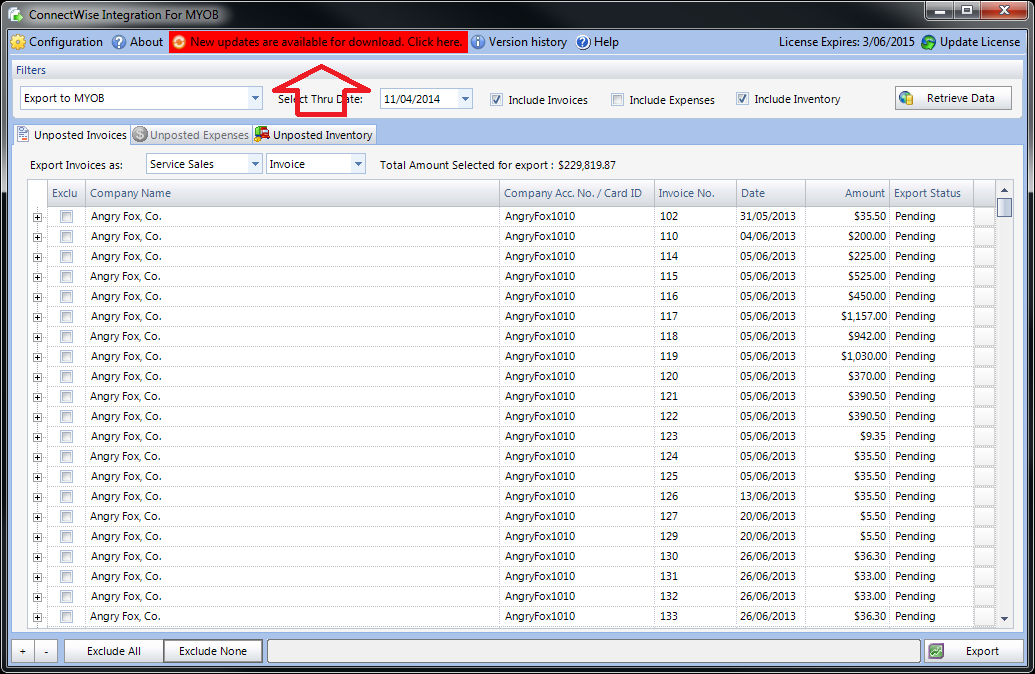Image resolution: width=1035 pixels, height=674 pixels.
Task: Tick the exclude checkbox for invoice 110
Action: coord(67,236)
